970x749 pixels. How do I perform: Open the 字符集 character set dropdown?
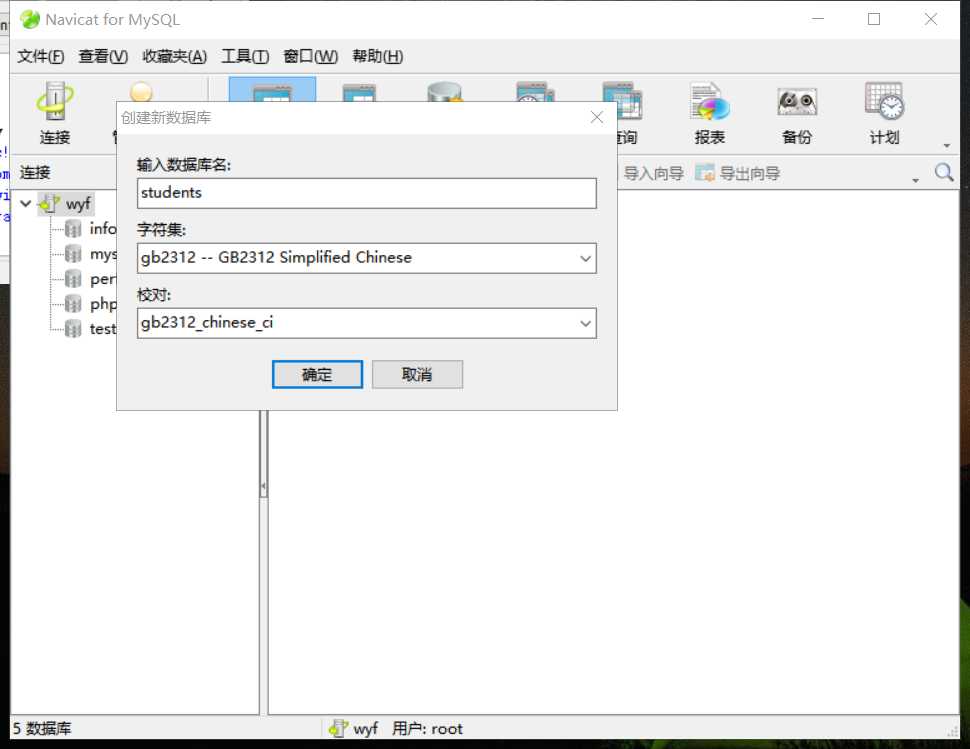tap(585, 259)
